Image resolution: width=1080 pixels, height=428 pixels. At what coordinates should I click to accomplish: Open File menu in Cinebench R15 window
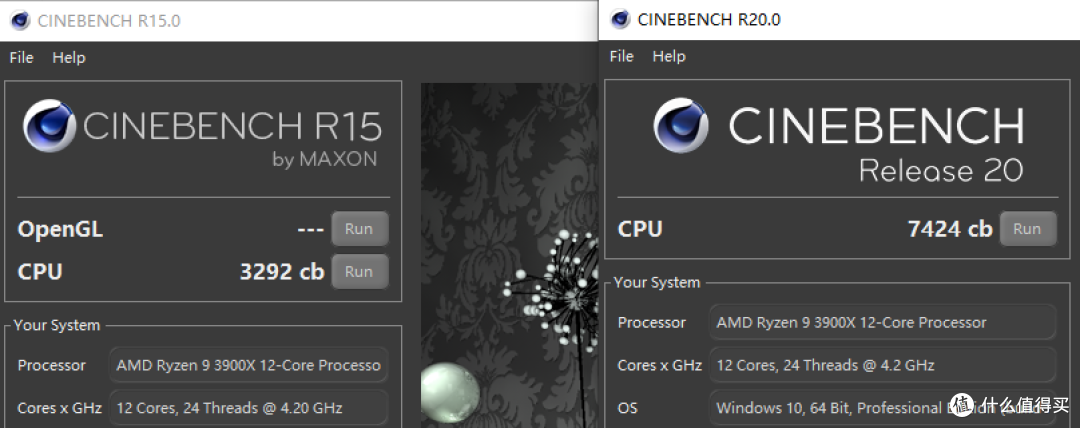coord(21,57)
